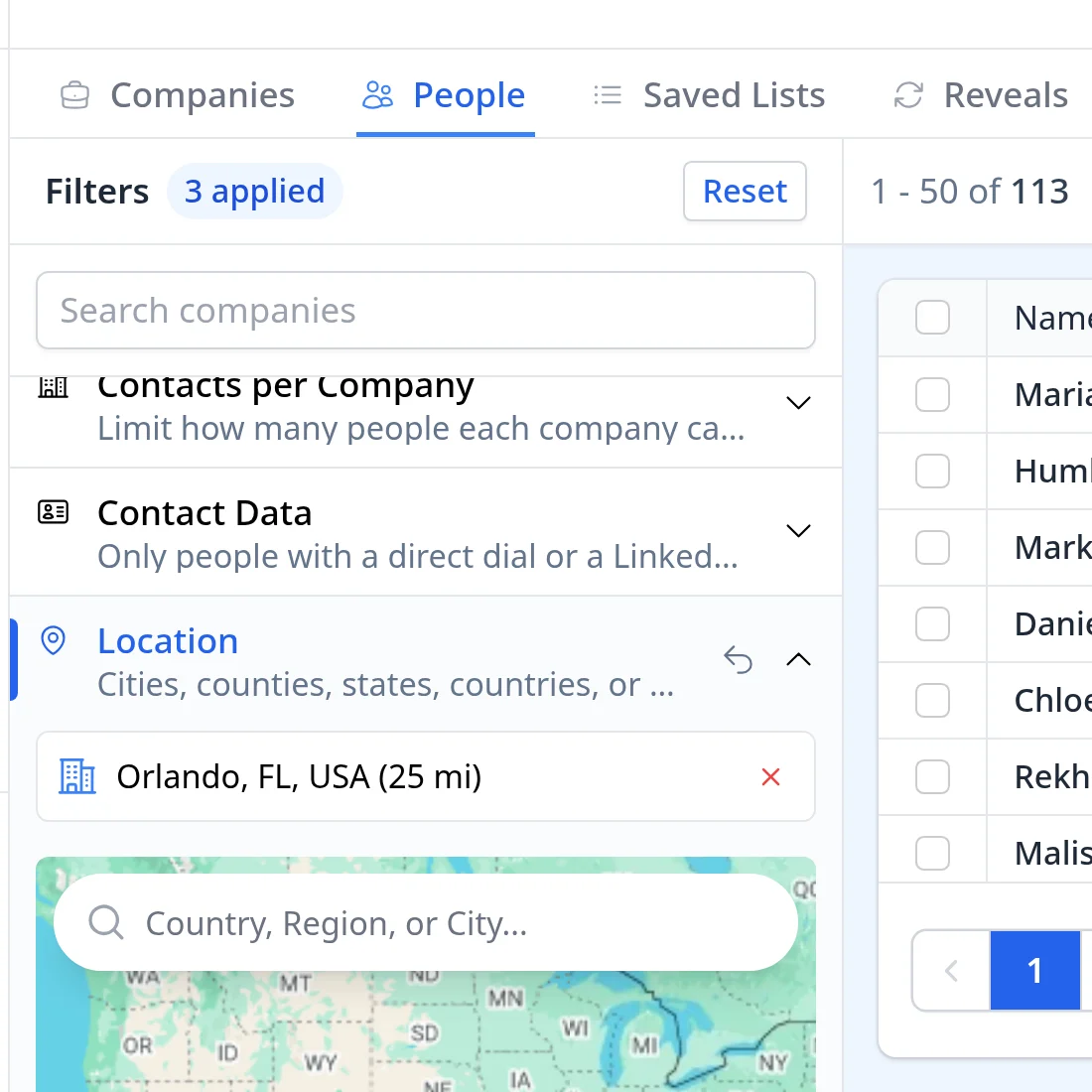Check the row starting with Rekh
Screen dimensions: 1092x1092
[x=932, y=776]
